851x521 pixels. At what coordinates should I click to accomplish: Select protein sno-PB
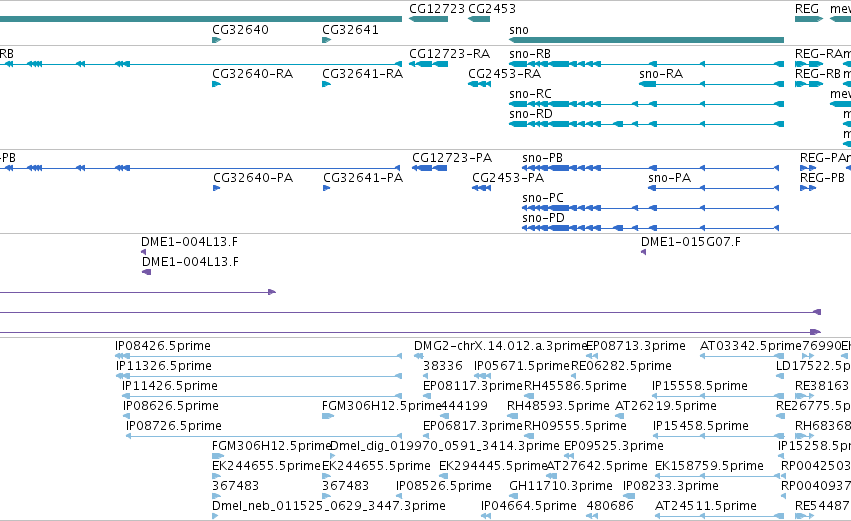click(x=542, y=158)
